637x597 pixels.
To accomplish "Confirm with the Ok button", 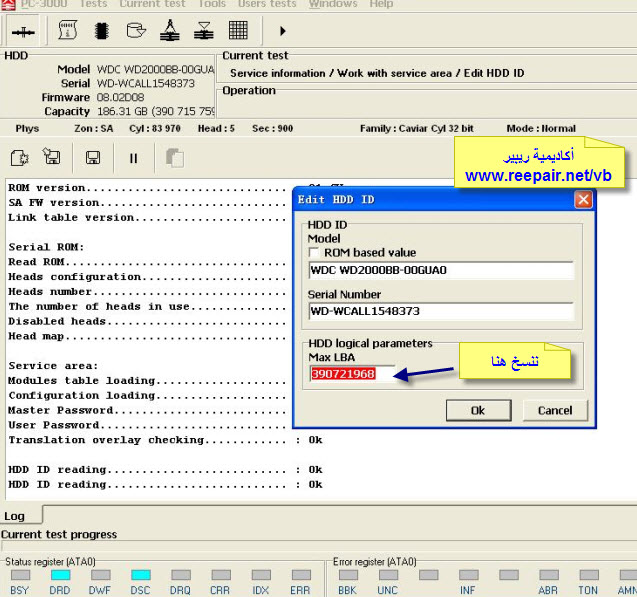I will pyautogui.click(x=478, y=411).
